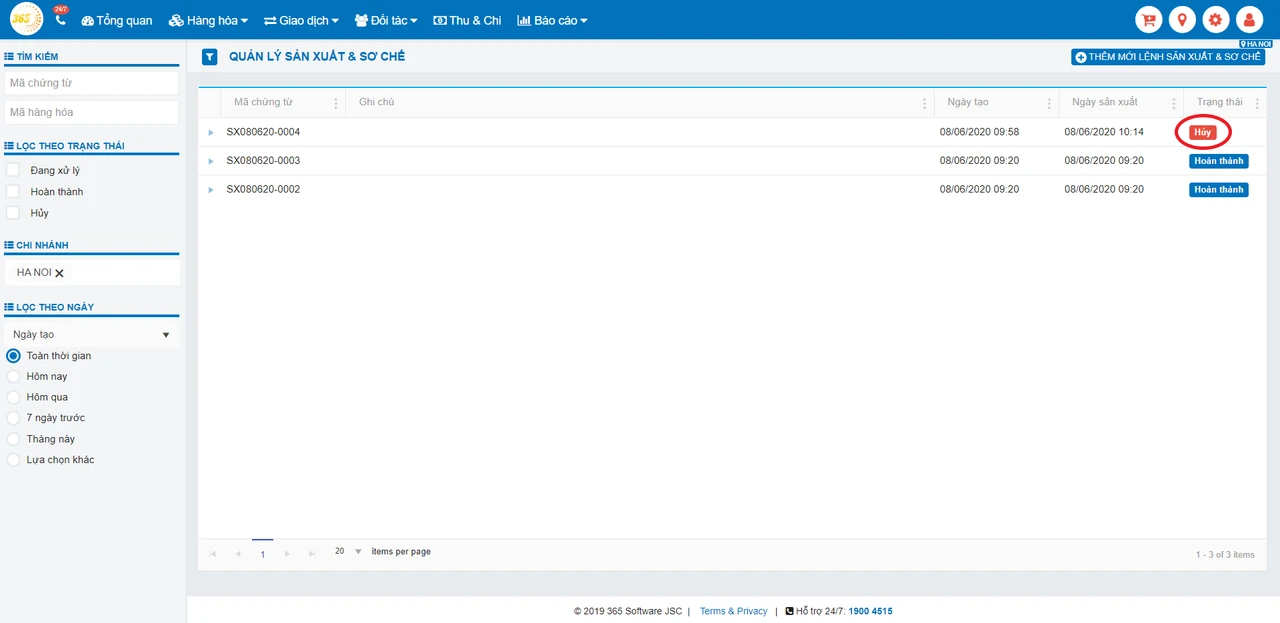Open the Ngày tạo date type dropdown
Viewport: 1280px width, 623px height.
92,334
